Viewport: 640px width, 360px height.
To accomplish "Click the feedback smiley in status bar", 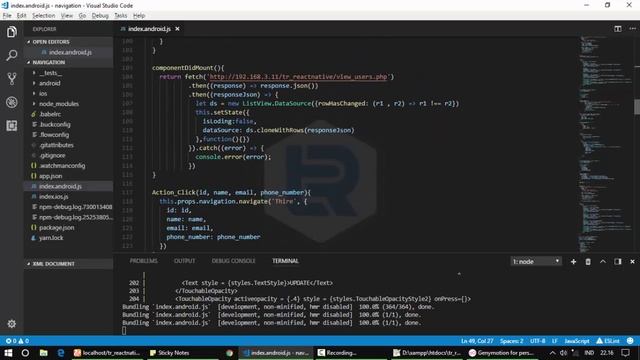I will (630, 340).
